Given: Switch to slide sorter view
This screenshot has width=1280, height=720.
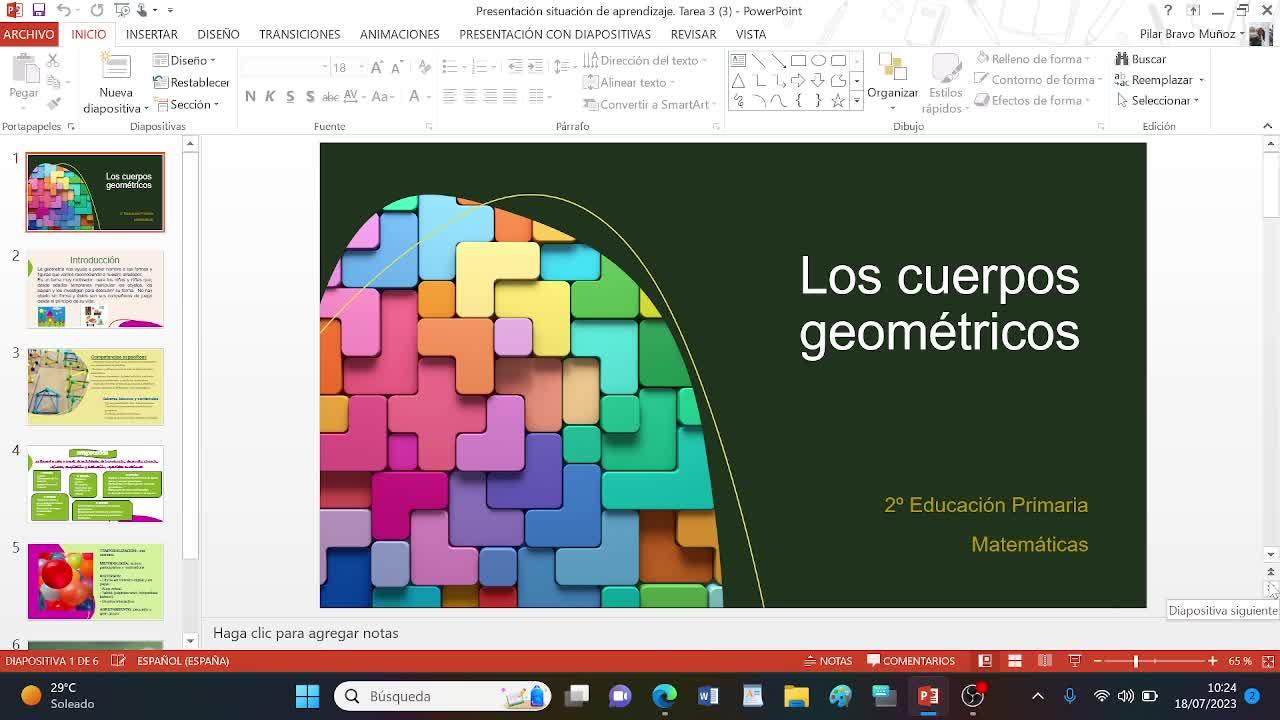Looking at the screenshot, I should [x=1014, y=661].
